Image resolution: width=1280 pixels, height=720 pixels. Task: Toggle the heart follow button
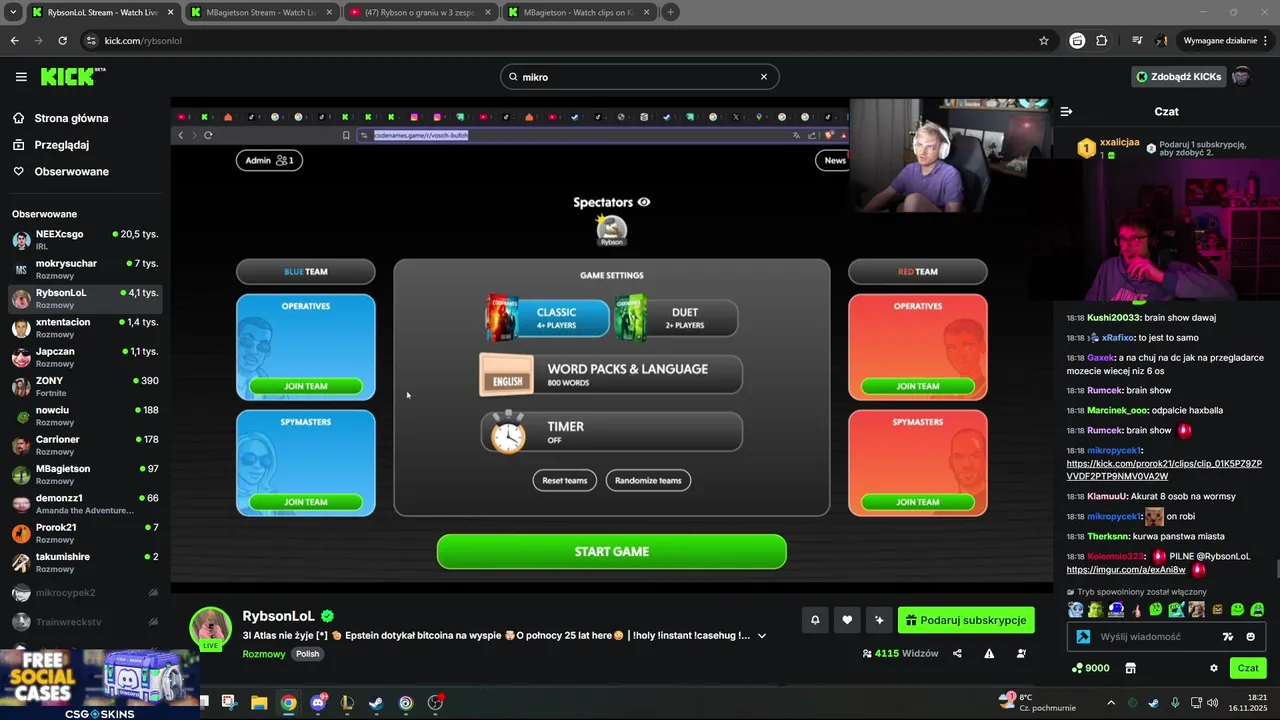(847, 620)
